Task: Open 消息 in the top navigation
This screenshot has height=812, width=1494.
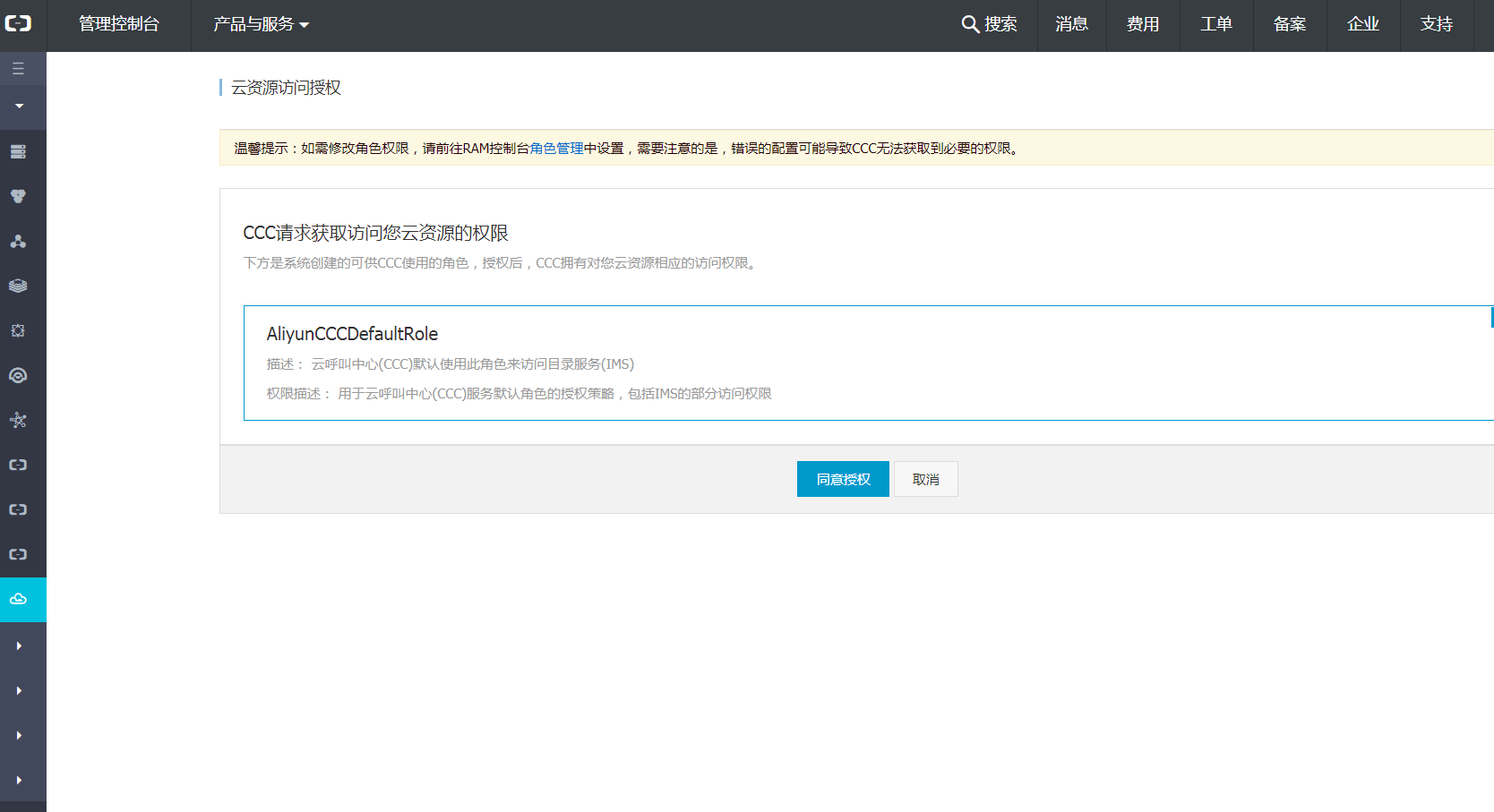Action: (1071, 24)
